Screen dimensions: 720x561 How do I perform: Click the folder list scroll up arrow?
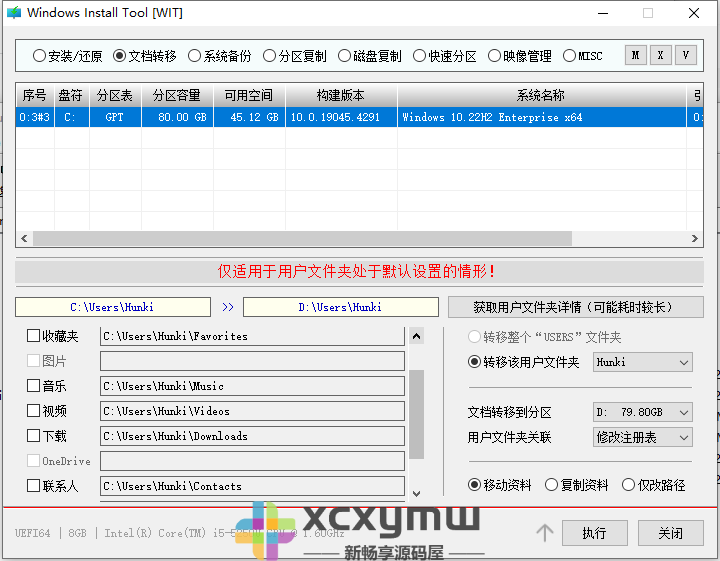tap(416, 336)
